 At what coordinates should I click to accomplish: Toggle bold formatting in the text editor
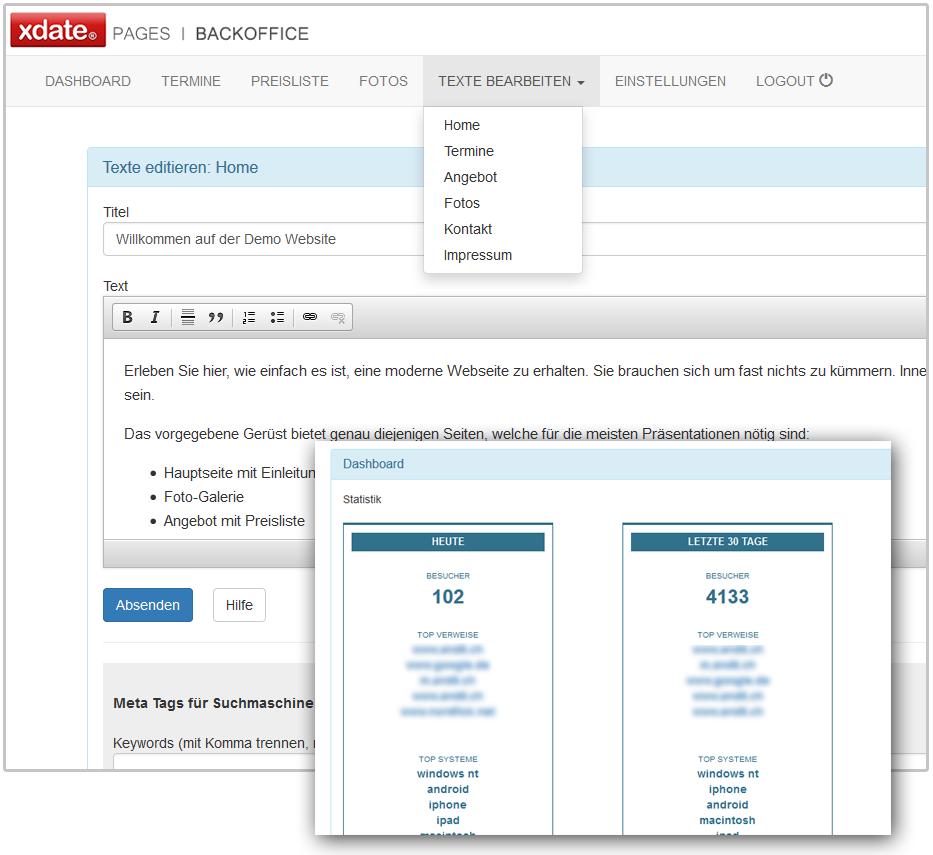(x=127, y=317)
